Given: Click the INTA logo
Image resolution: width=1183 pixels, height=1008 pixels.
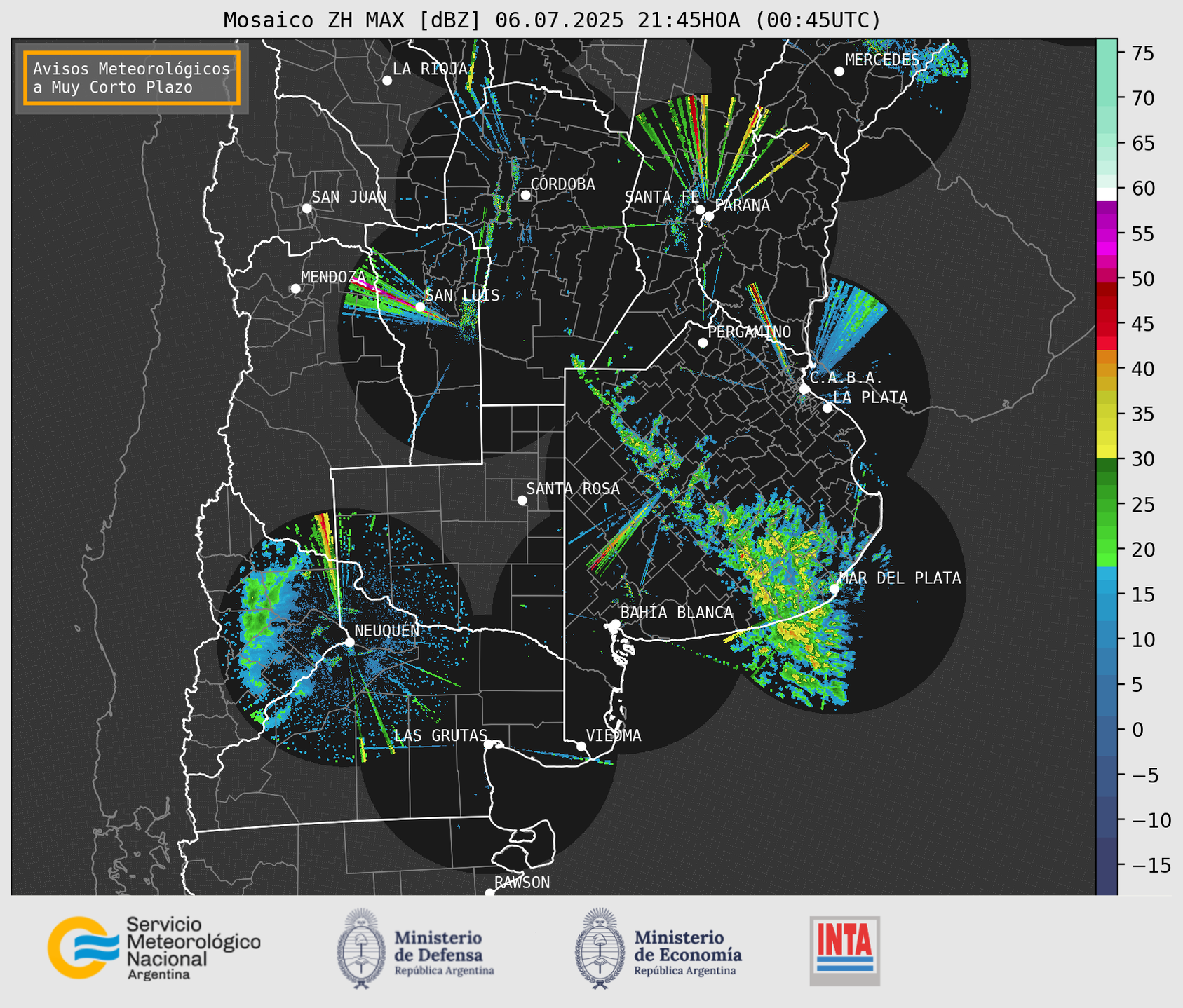Looking at the screenshot, I should (844, 951).
